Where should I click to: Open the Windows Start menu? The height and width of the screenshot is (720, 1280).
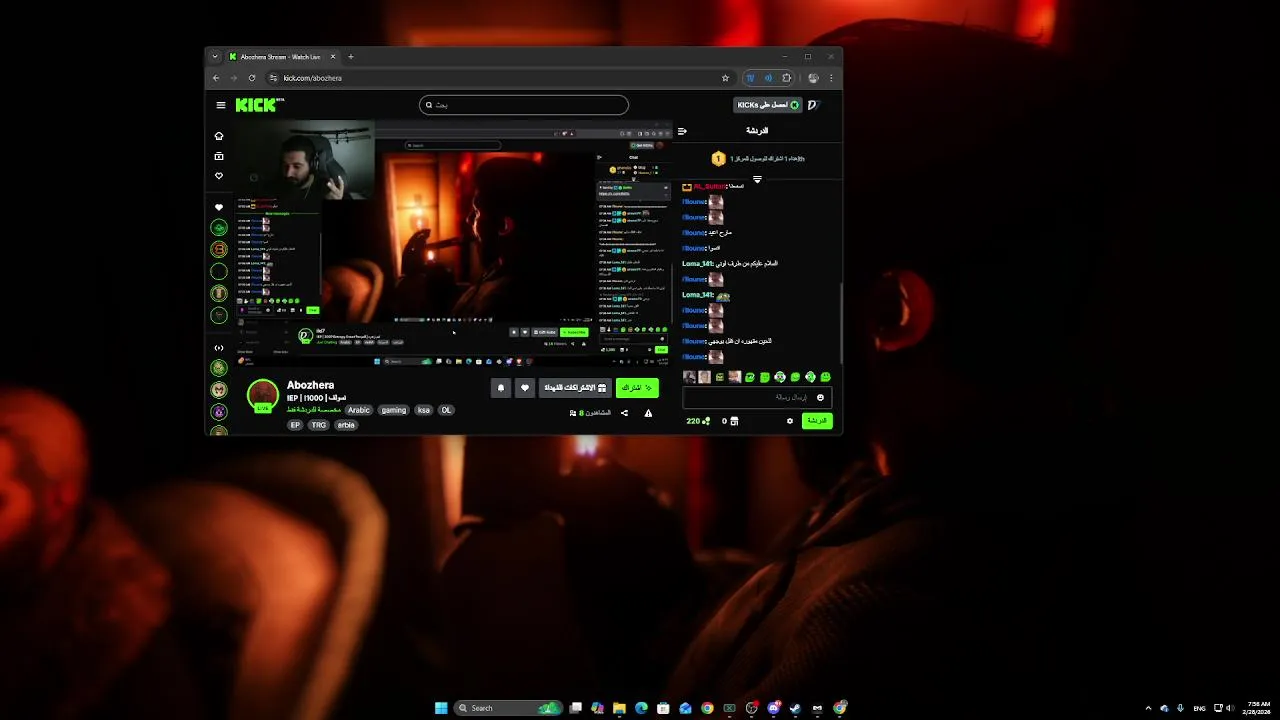point(441,708)
